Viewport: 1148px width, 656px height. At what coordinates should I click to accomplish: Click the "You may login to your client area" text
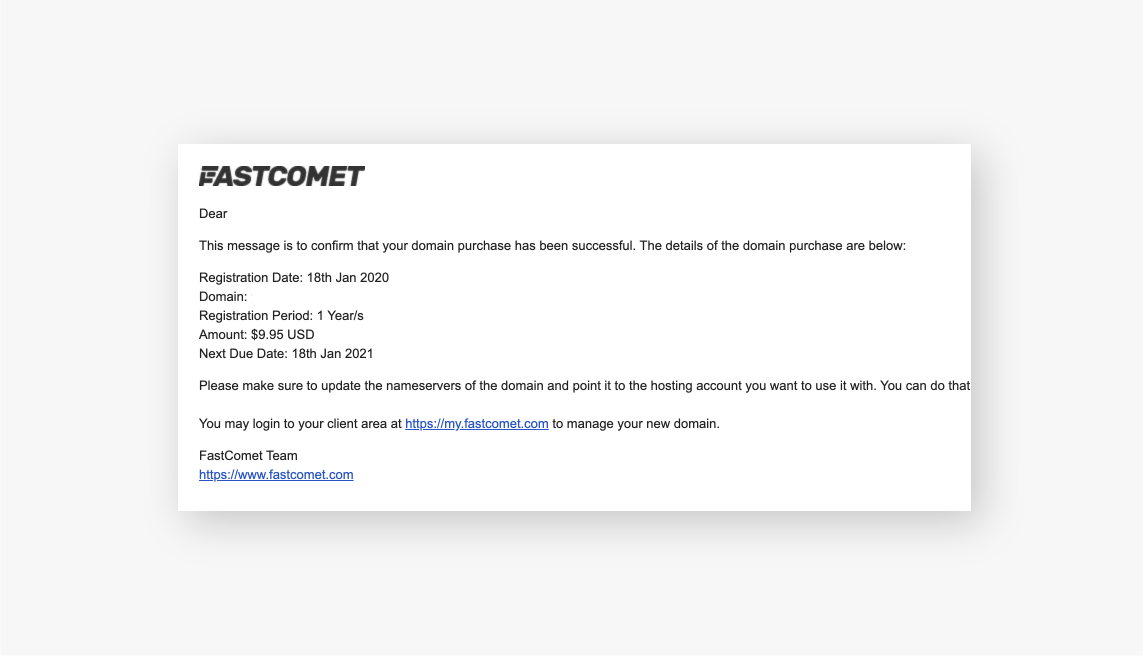tap(300, 424)
